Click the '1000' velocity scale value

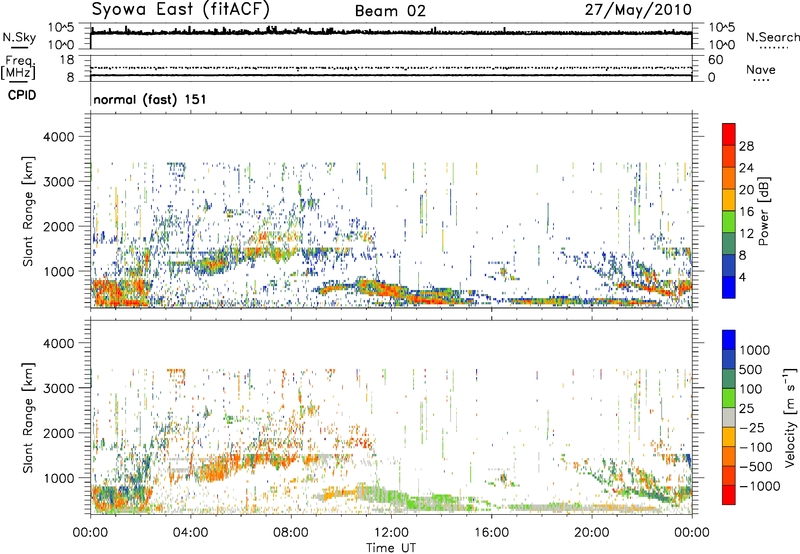click(x=755, y=350)
